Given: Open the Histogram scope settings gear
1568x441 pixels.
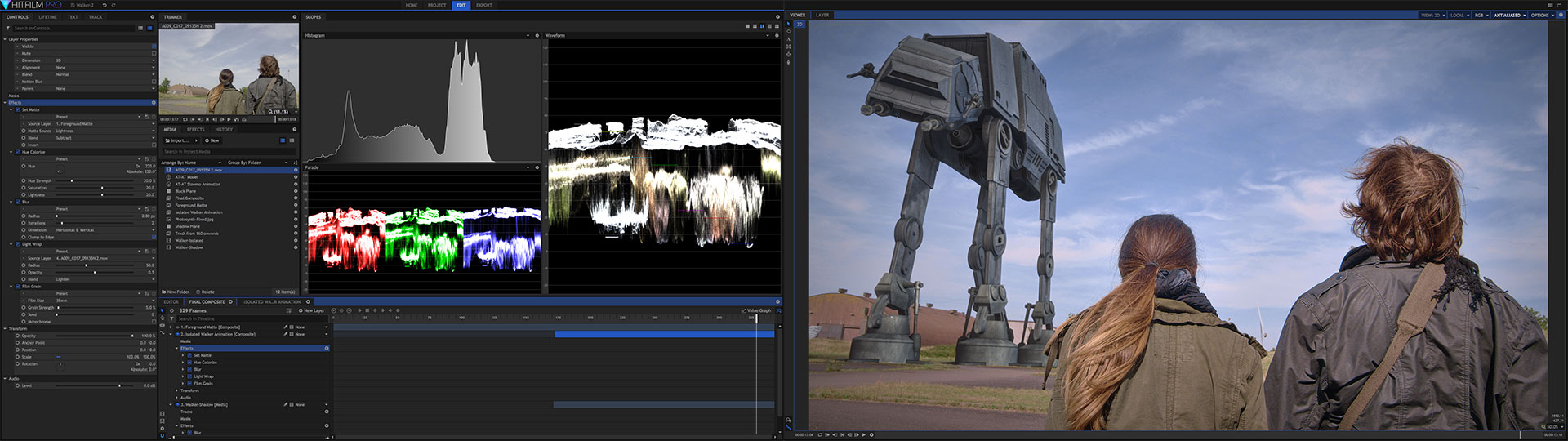Looking at the screenshot, I should click(x=537, y=35).
